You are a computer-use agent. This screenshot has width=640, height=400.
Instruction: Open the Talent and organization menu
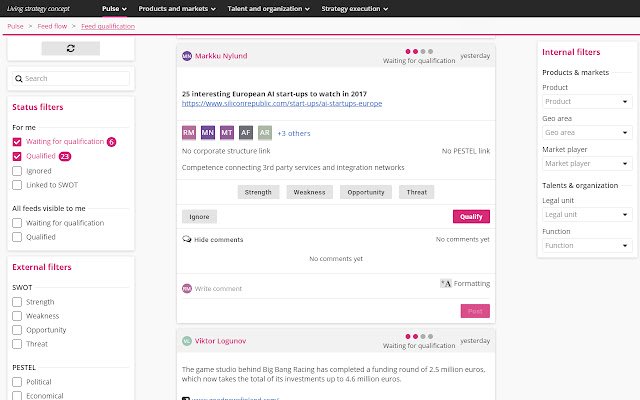269,9
